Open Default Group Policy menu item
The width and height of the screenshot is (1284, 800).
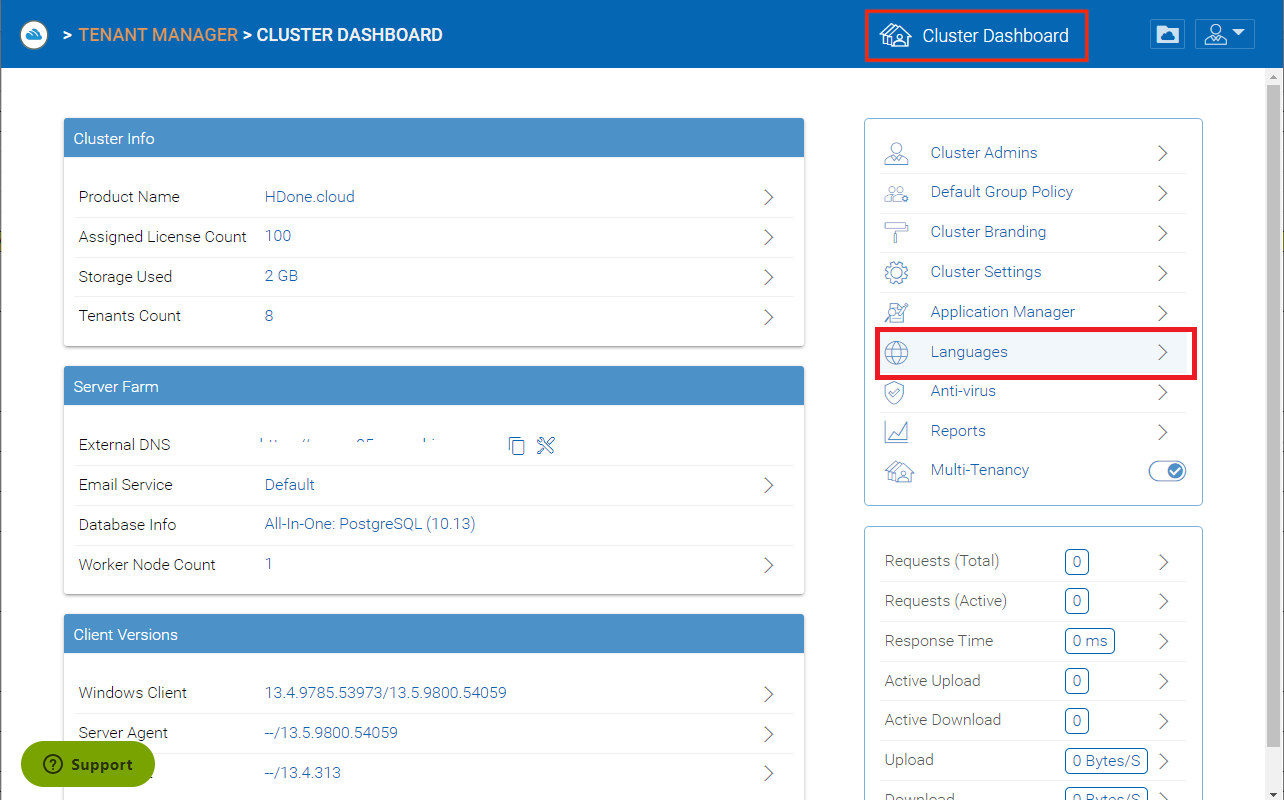(x=1034, y=192)
